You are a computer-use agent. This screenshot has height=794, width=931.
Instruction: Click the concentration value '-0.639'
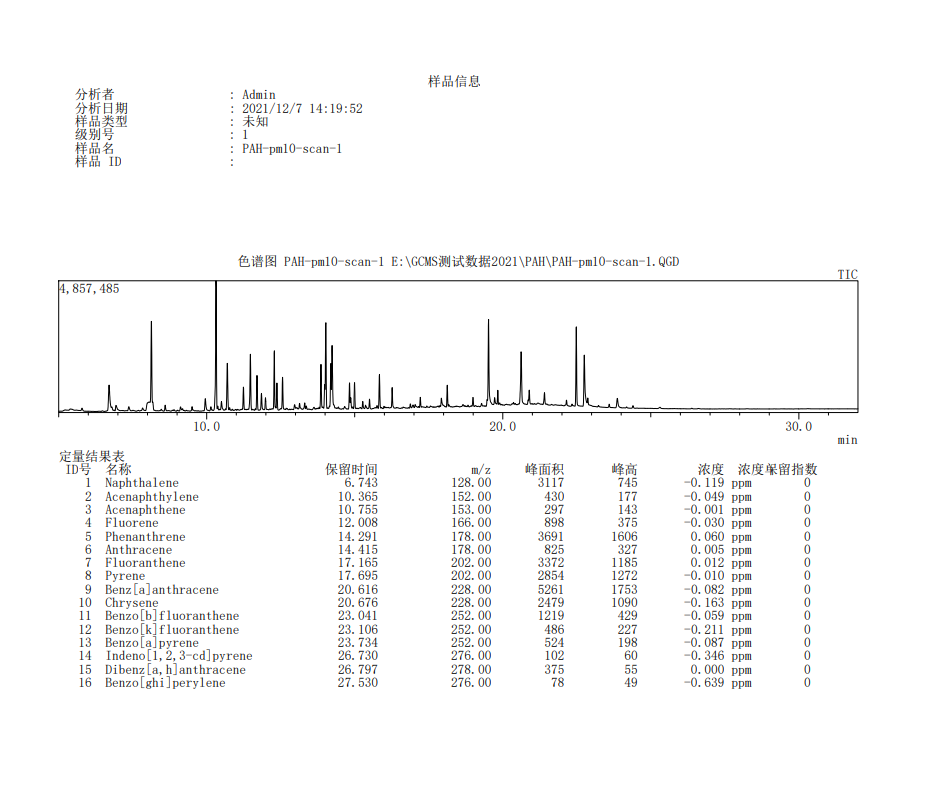[x=704, y=682]
